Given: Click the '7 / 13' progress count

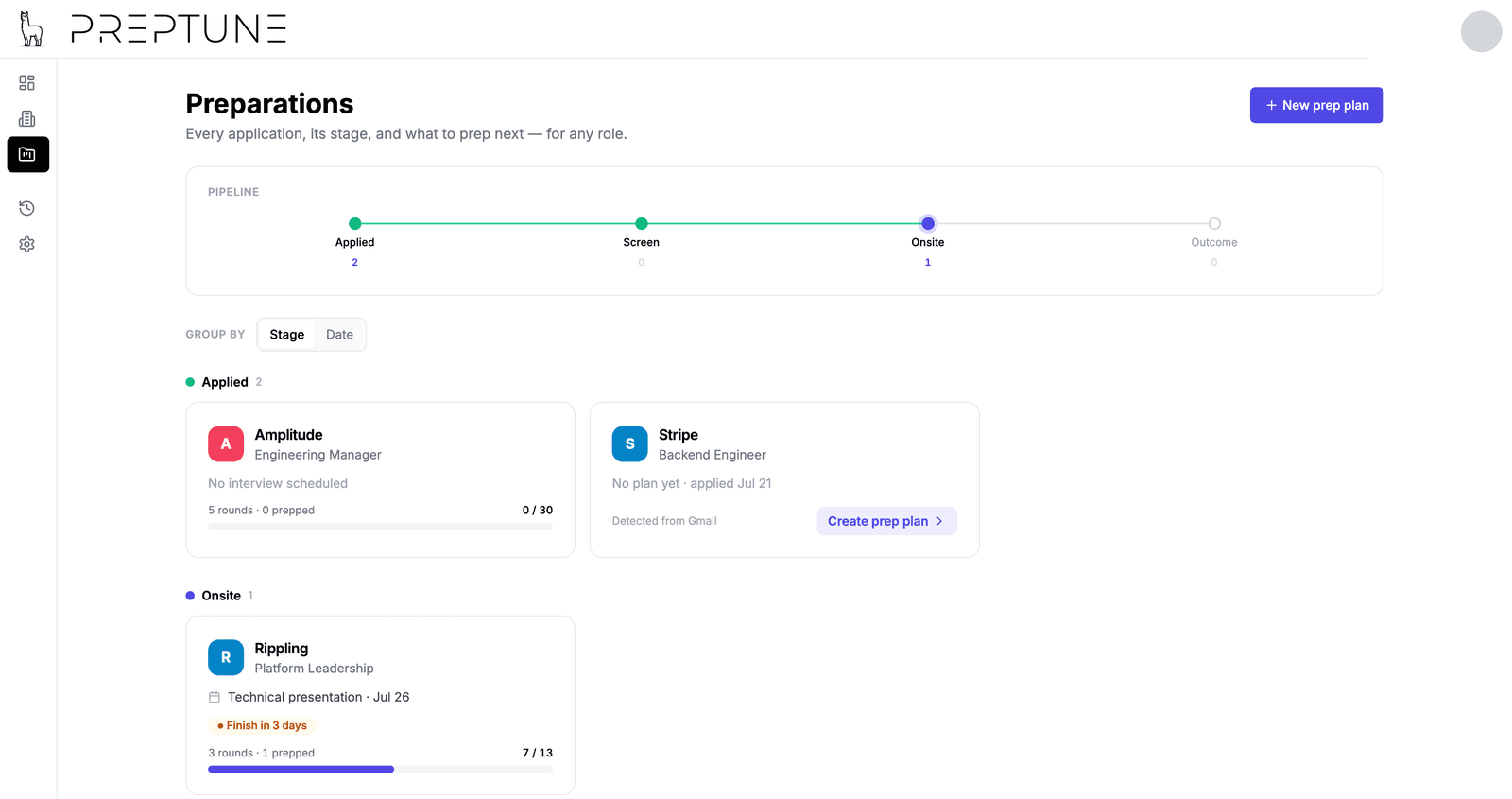Looking at the screenshot, I should tap(538, 753).
